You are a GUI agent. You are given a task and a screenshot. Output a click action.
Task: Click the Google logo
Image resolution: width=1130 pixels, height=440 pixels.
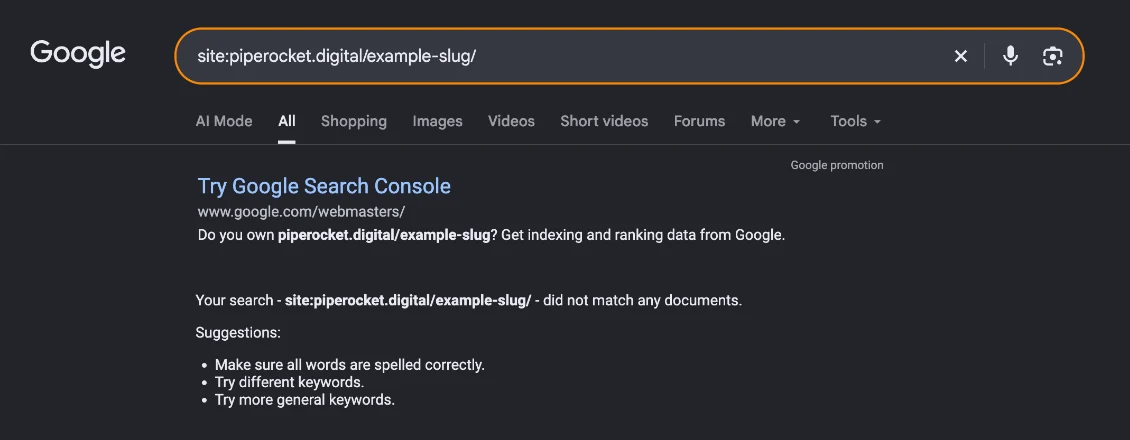pyautogui.click(x=78, y=55)
